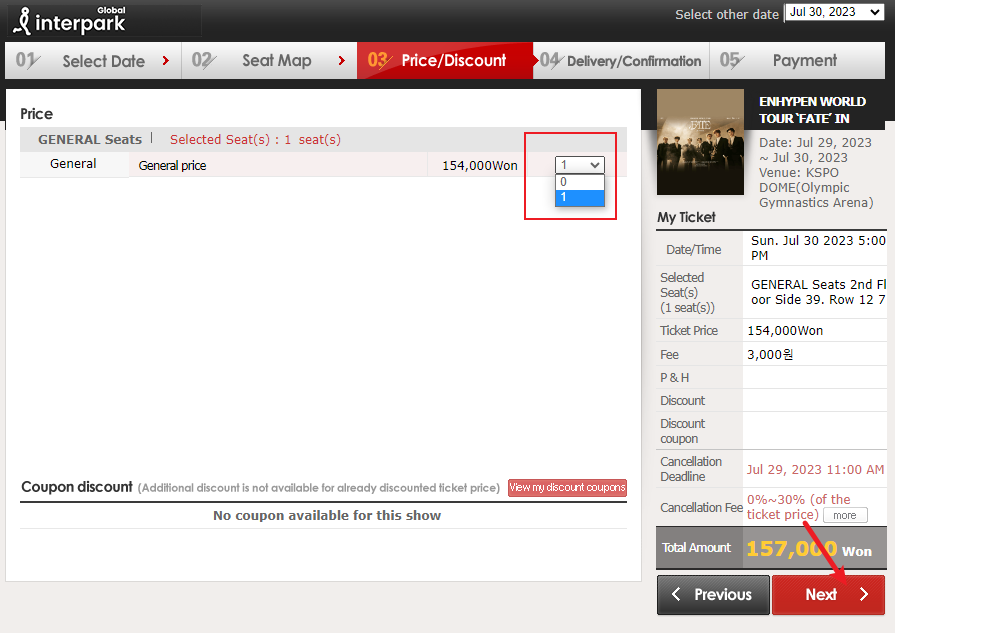Click the left chevron on Previous button
This screenshot has width=983, height=633.
(x=677, y=595)
